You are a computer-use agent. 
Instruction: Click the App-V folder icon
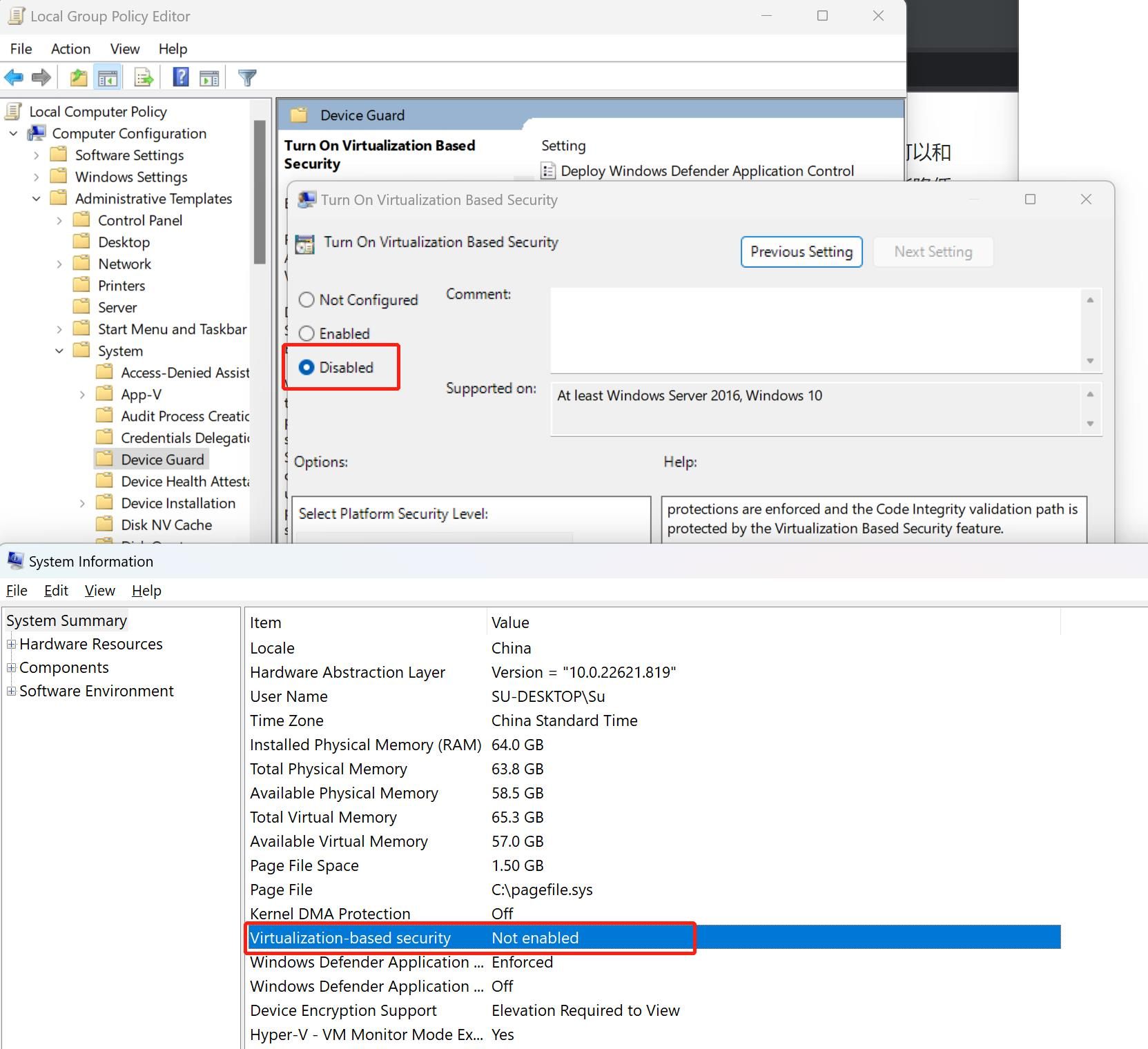tap(105, 394)
